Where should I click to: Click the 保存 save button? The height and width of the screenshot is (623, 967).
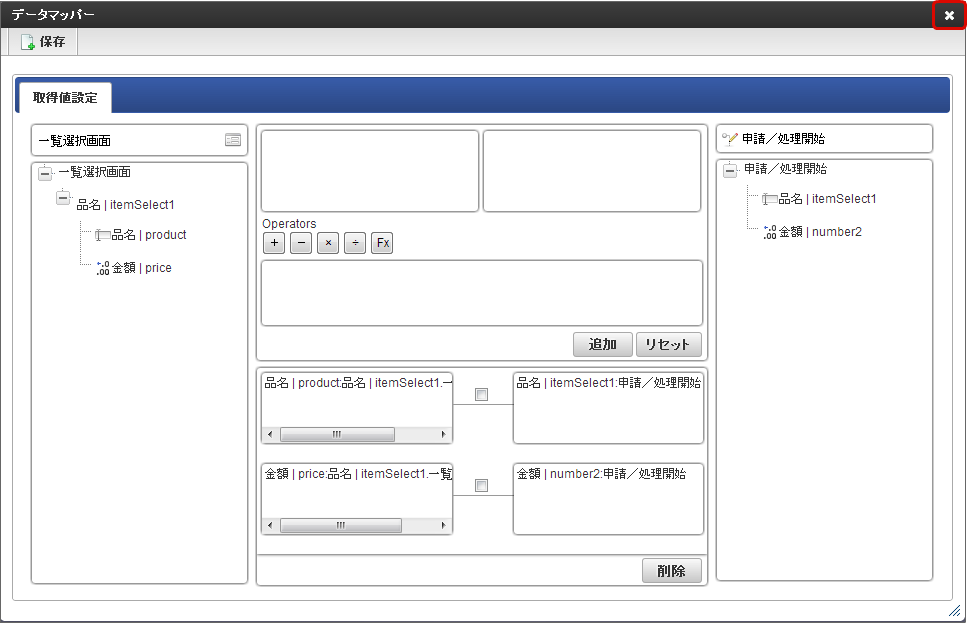(43, 42)
